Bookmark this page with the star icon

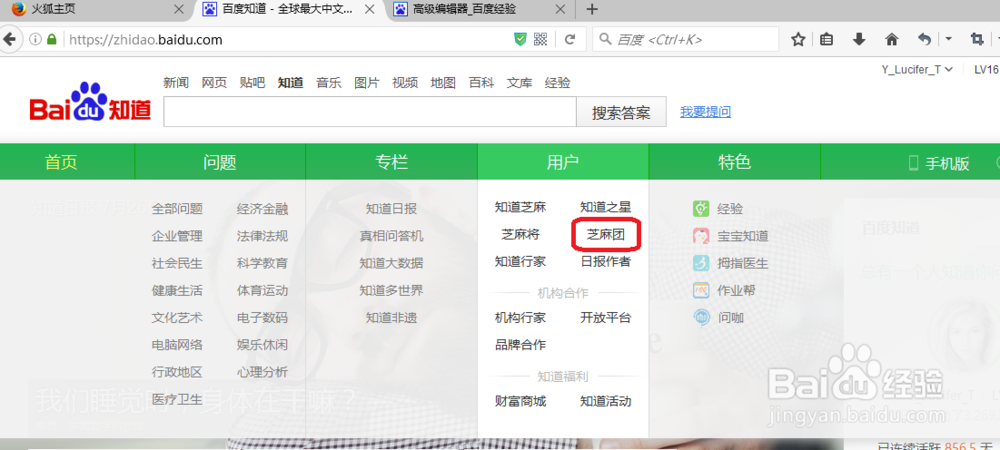coord(798,40)
